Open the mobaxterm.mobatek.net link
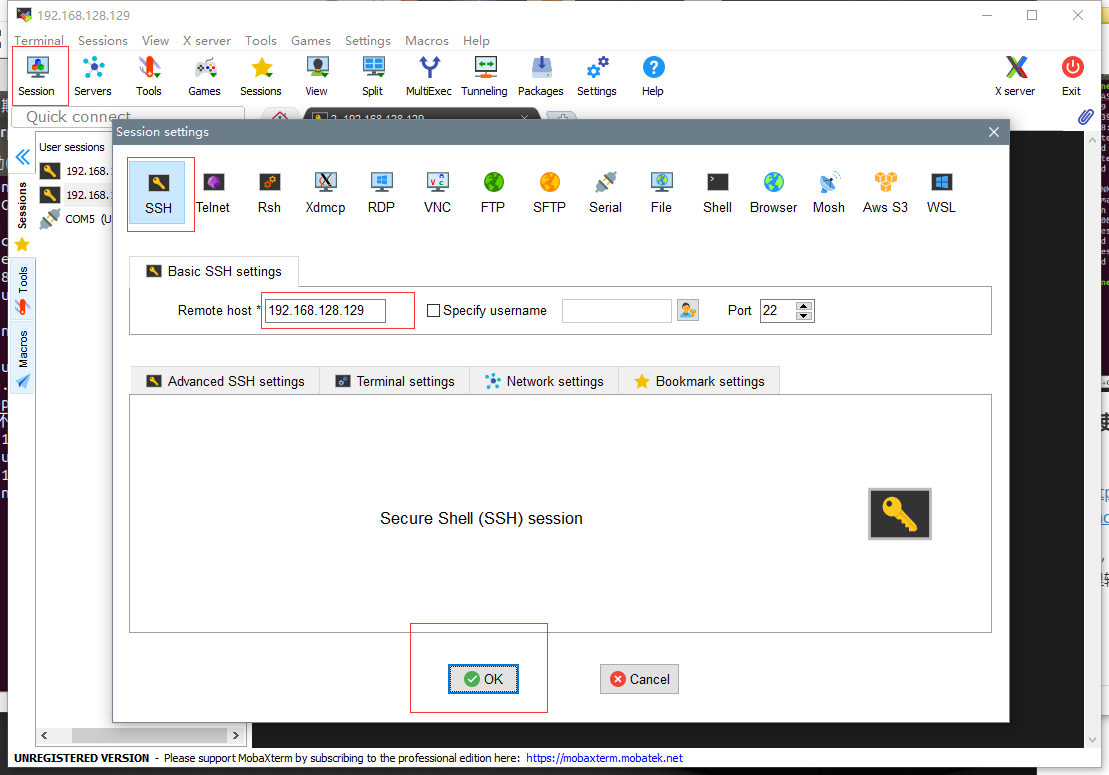The image size is (1109, 775). tap(605, 758)
